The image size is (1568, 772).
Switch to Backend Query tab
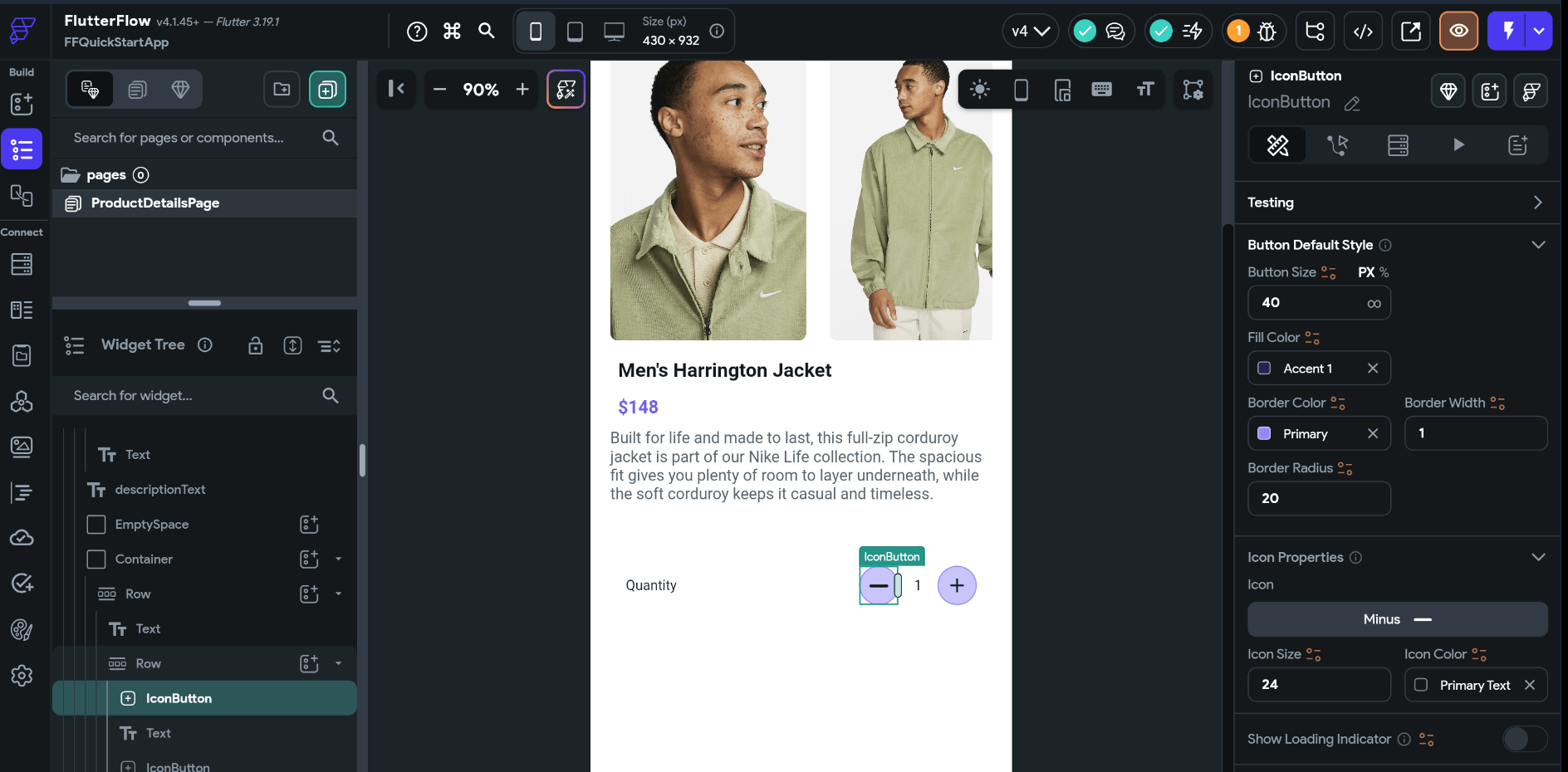(1398, 145)
